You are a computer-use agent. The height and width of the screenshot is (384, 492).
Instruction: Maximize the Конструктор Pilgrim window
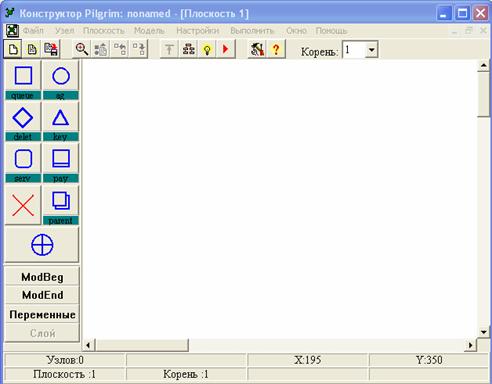(x=462, y=14)
